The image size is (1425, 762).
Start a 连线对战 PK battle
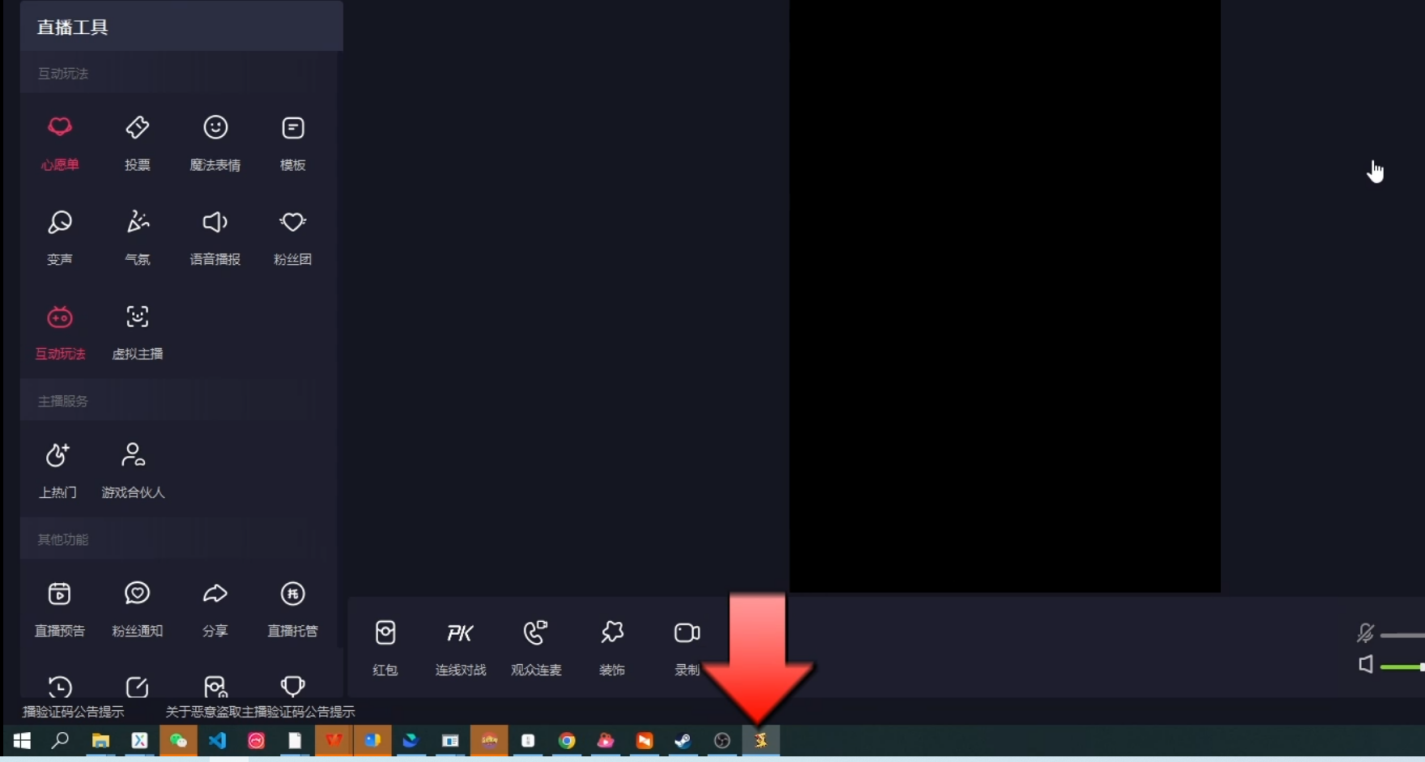coord(460,647)
